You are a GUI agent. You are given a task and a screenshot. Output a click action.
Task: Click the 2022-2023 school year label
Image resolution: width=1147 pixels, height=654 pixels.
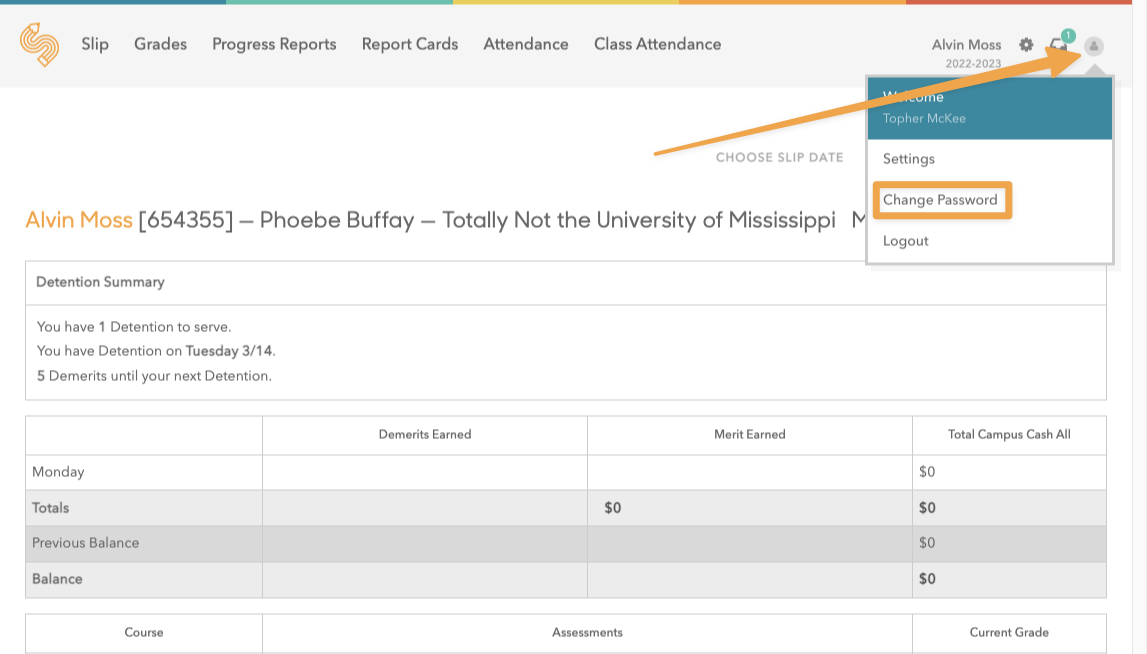coord(973,63)
